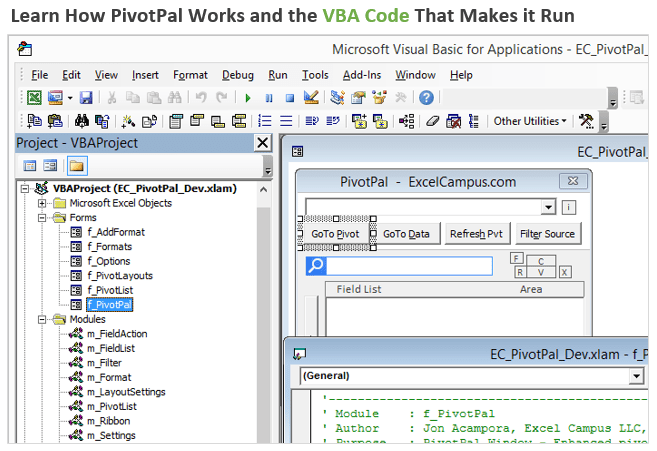Open the Debug menu
Viewport: 657px width, 451px height.
point(238,75)
